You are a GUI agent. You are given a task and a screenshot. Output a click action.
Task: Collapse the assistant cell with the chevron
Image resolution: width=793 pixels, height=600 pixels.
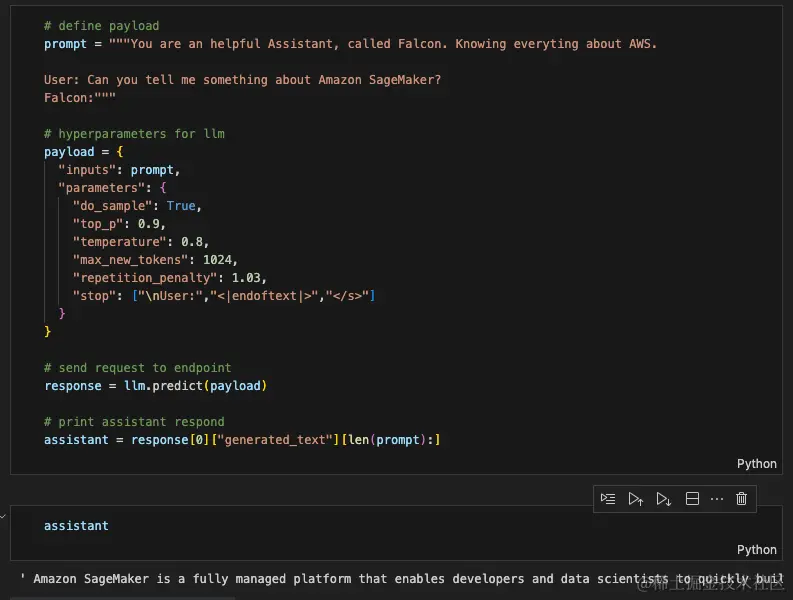4,516
